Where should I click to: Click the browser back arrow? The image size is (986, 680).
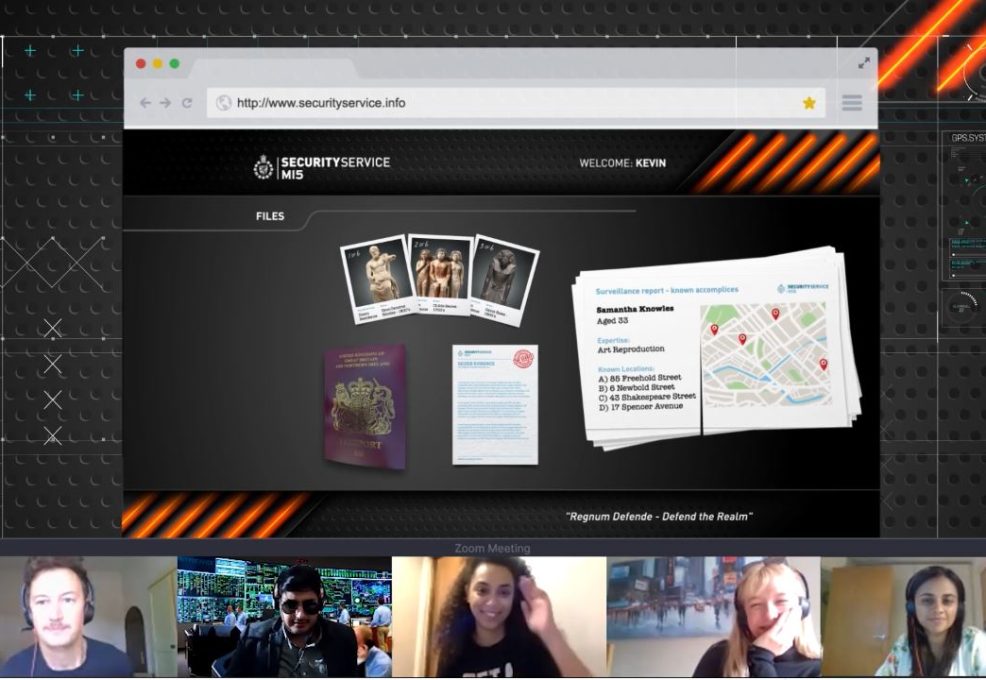point(145,103)
